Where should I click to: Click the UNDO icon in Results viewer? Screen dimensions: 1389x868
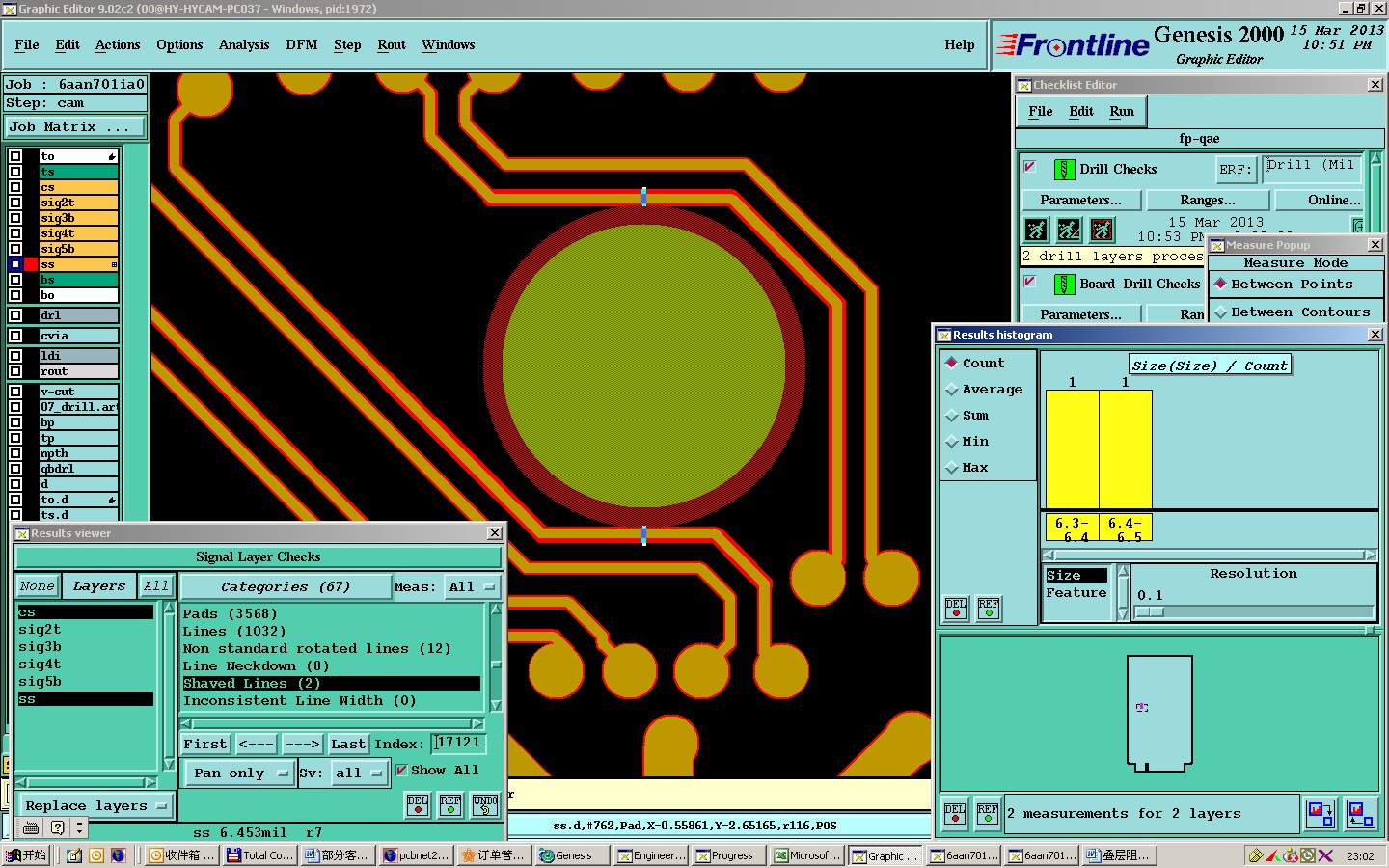[x=484, y=805]
